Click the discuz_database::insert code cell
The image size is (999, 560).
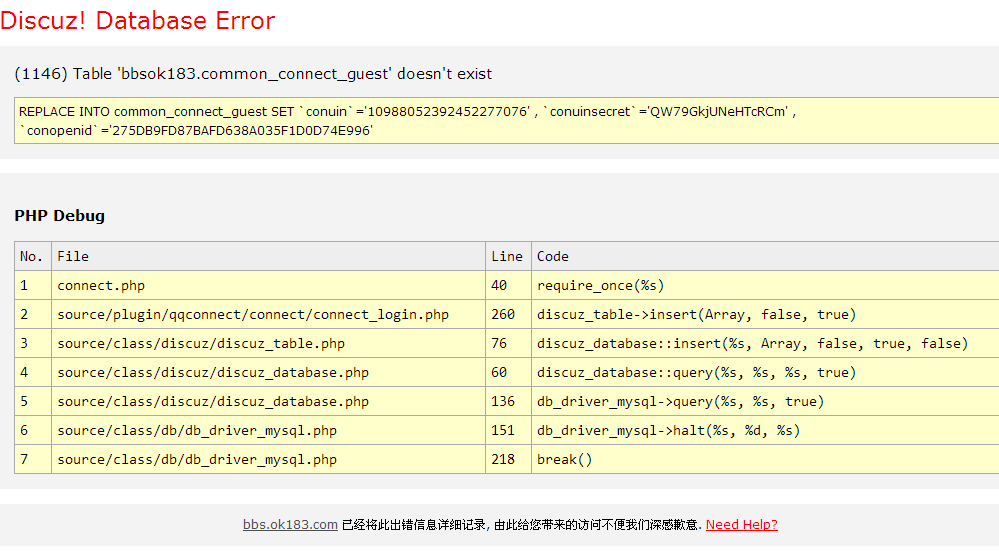tap(765, 343)
